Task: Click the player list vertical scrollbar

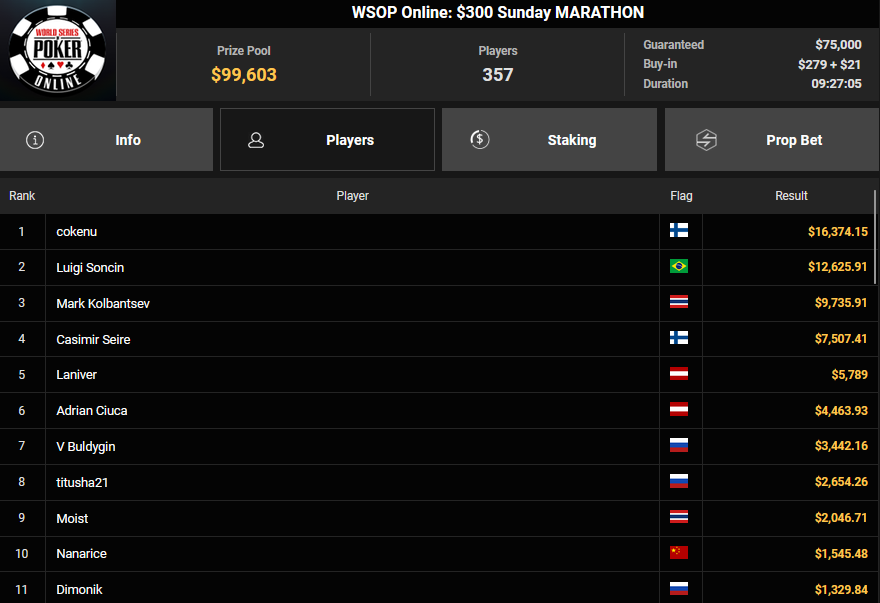Action: tap(875, 237)
